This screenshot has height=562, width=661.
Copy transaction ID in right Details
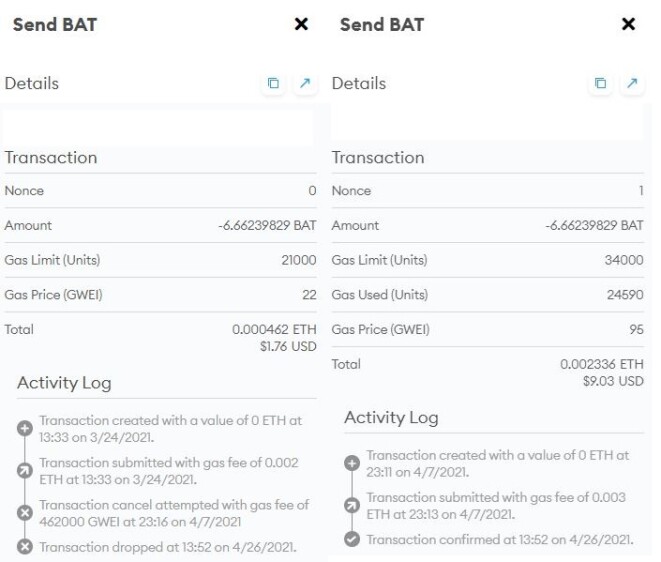click(x=600, y=83)
